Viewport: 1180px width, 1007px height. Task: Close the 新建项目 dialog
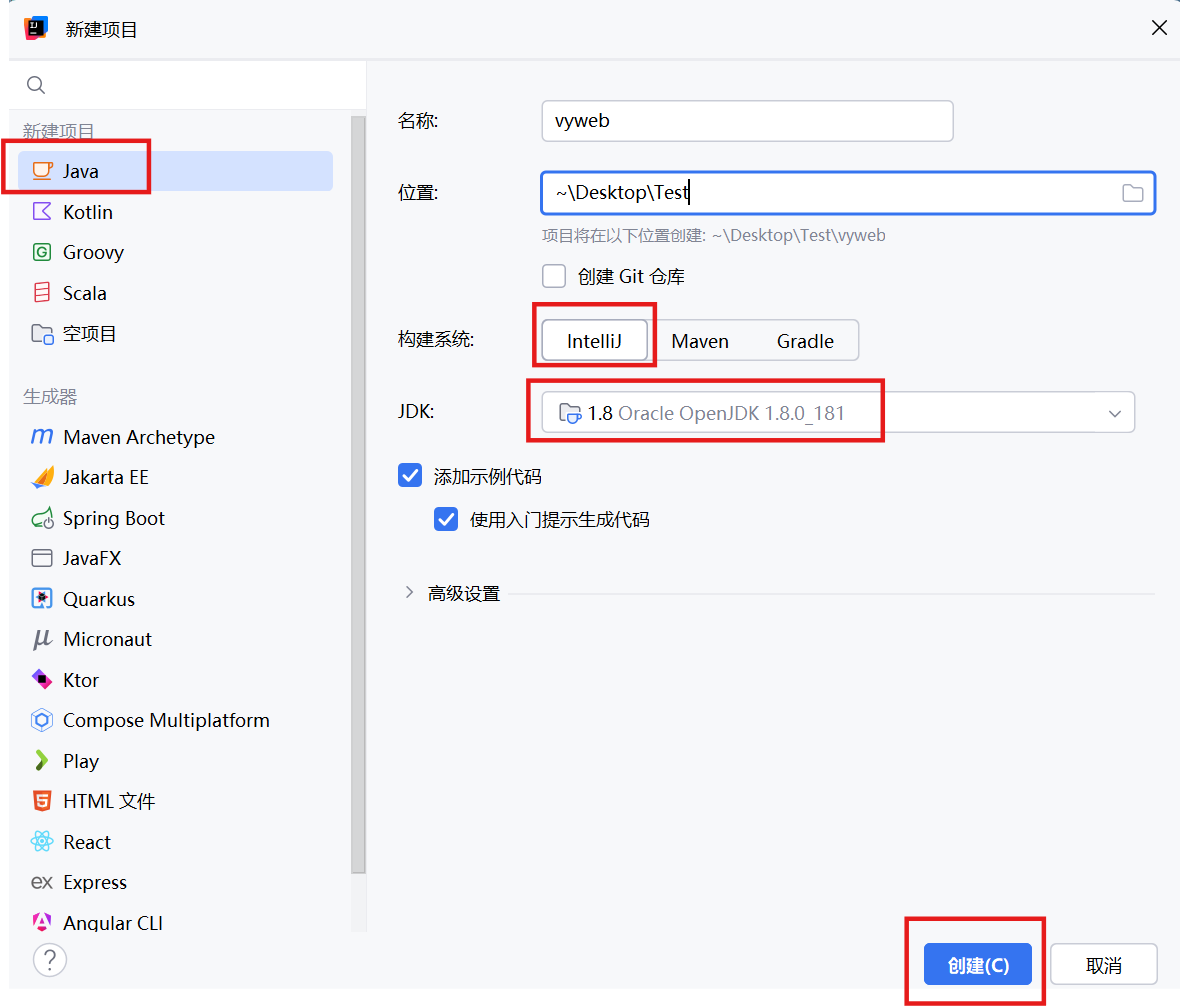(1159, 28)
